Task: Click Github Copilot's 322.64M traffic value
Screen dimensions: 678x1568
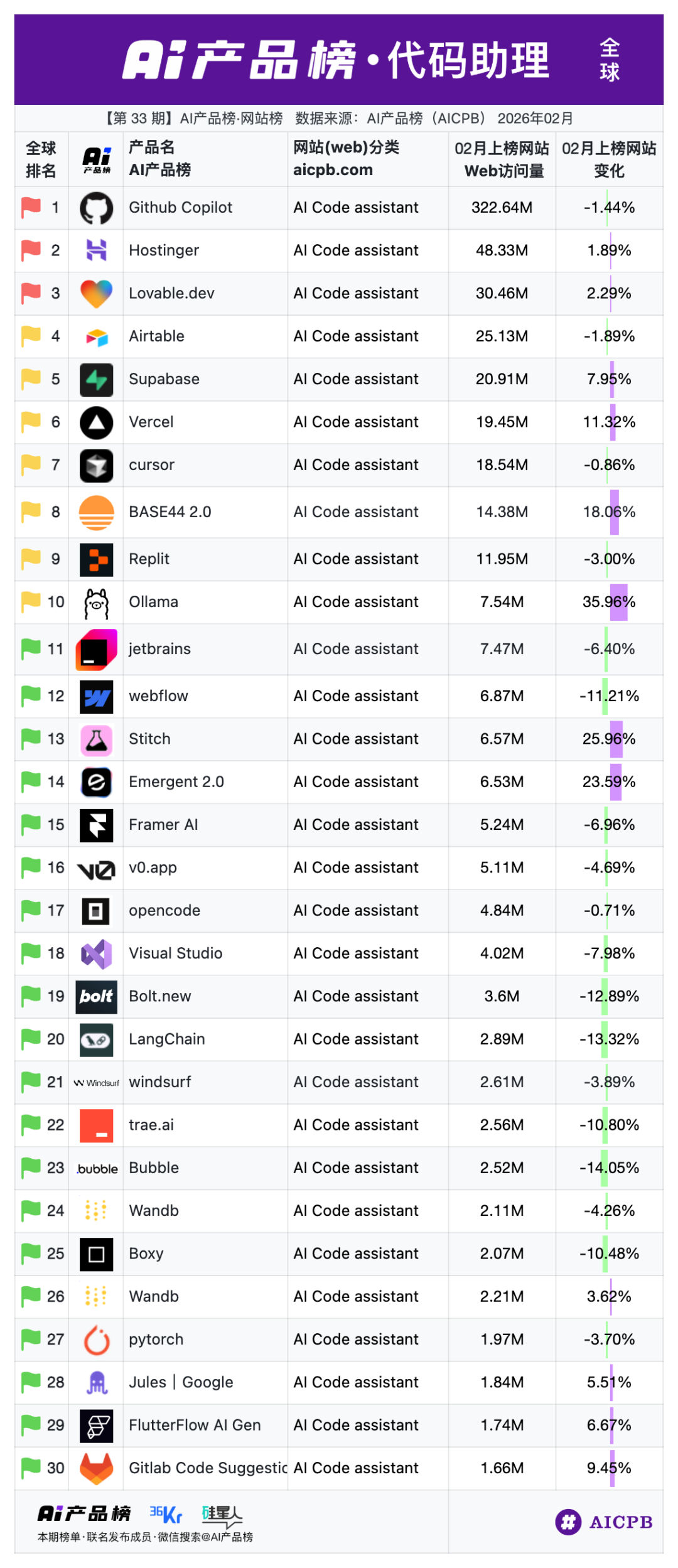Action: click(x=502, y=208)
